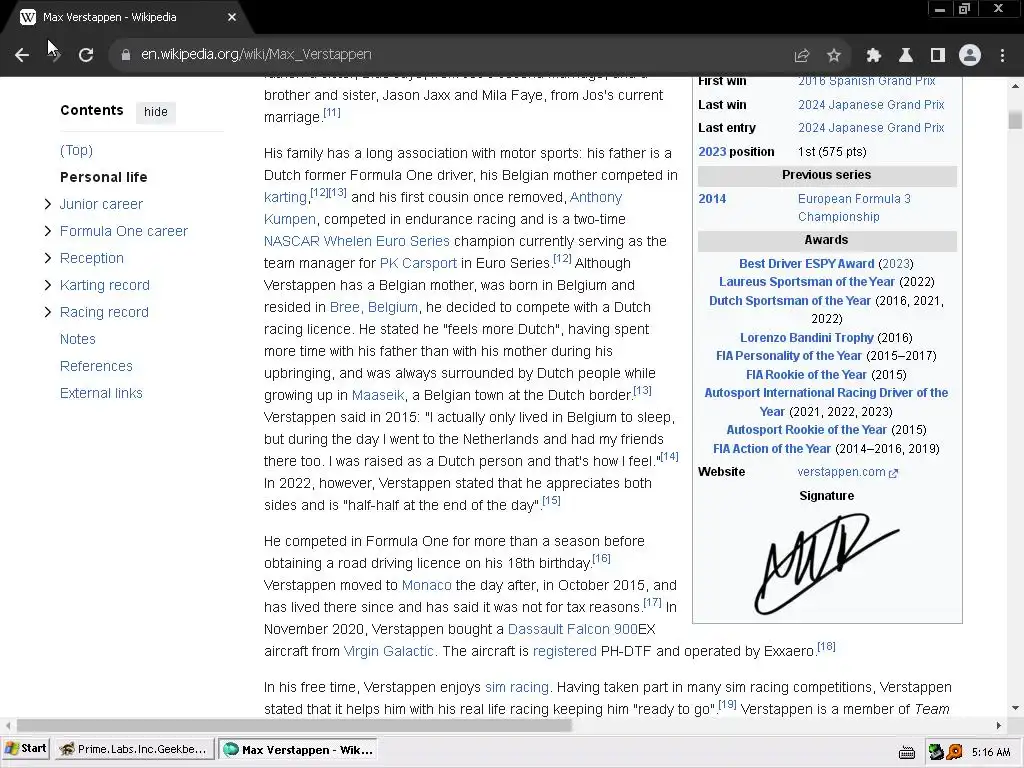1024x768 pixels.
Task: Open Virgin Galactic link
Action: pyautogui.click(x=389, y=651)
